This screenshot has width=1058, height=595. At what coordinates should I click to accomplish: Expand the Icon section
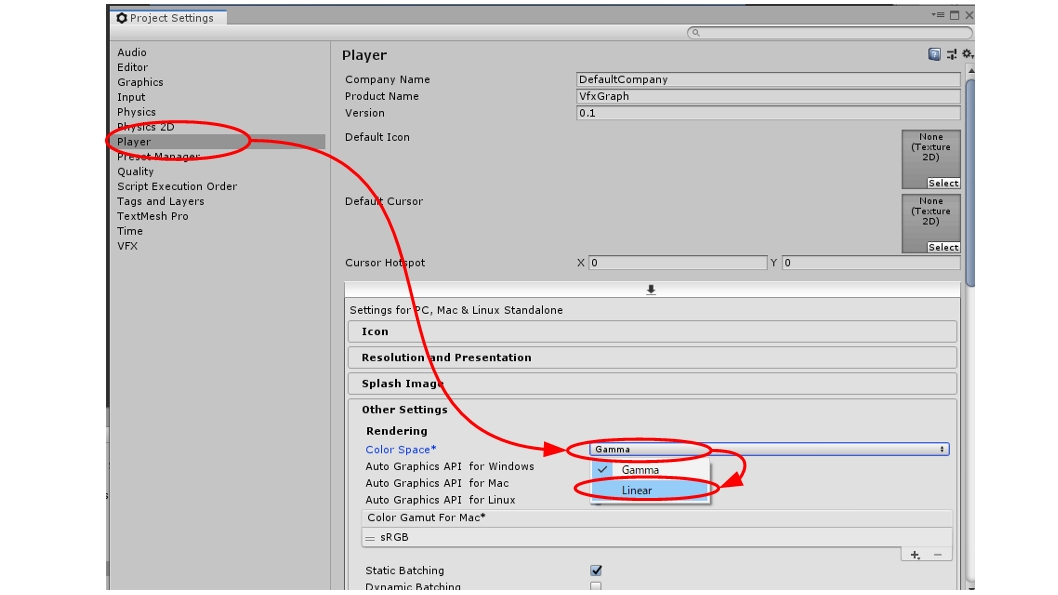point(652,332)
